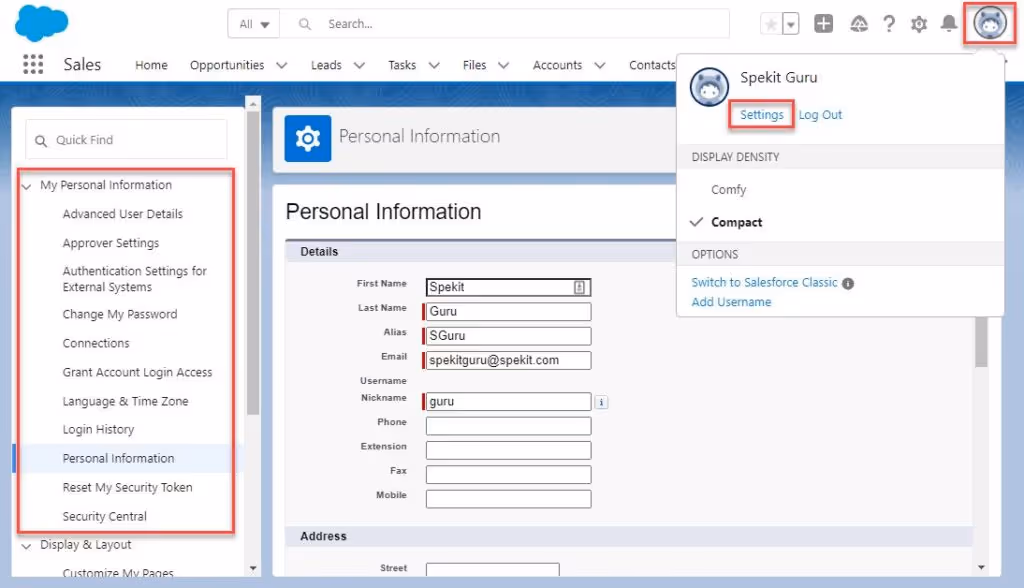Click the Quick Find field
The image size is (1024, 588).
tap(126, 140)
